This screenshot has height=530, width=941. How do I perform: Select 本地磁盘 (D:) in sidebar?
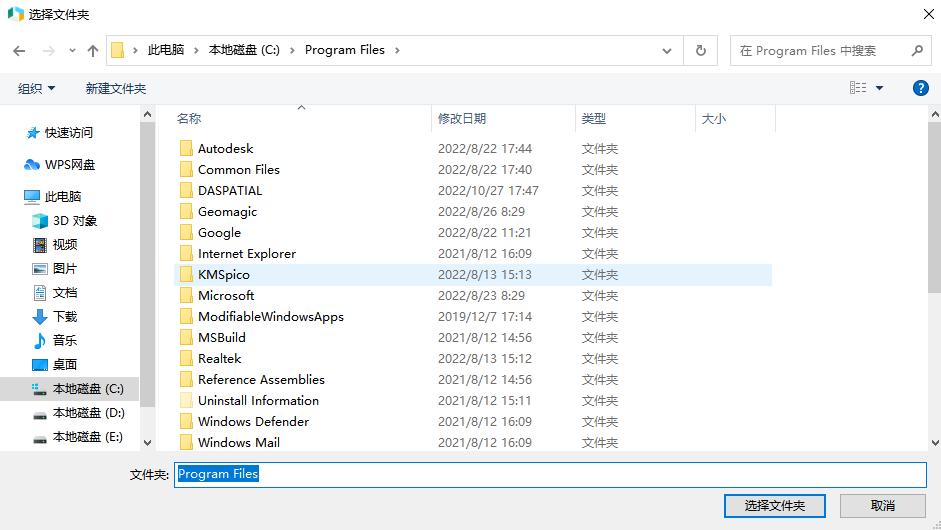click(79, 413)
